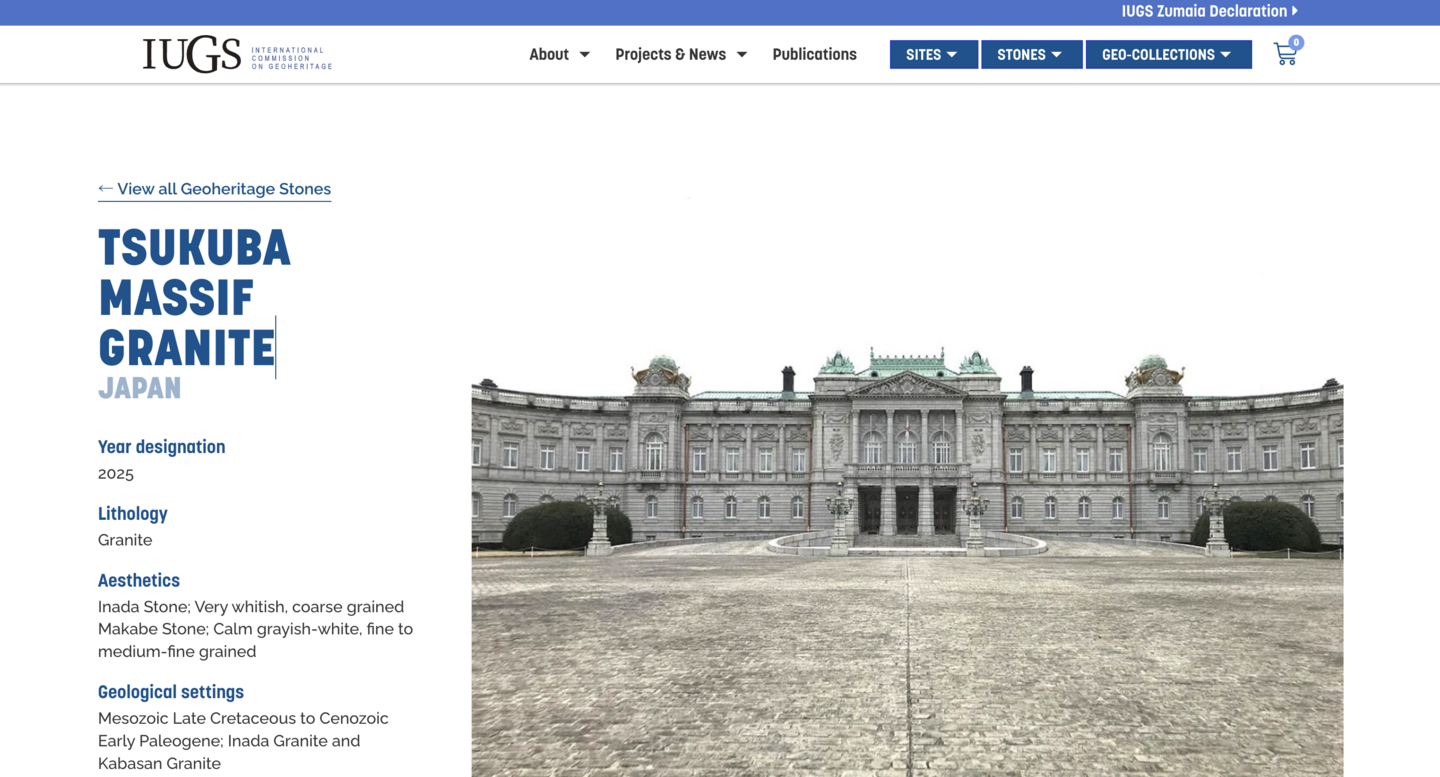Click the JAPAN subtitle text
The width and height of the screenshot is (1440, 777).
click(139, 388)
